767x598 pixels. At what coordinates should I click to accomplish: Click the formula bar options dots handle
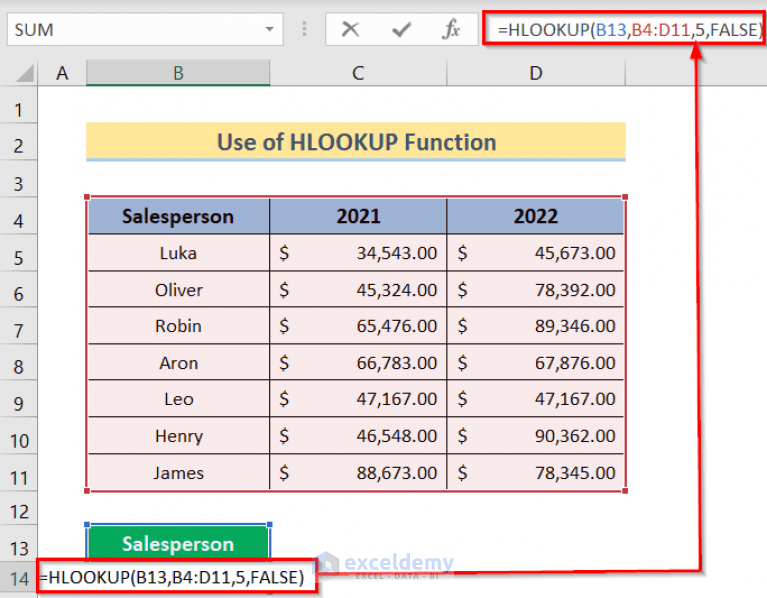click(x=304, y=29)
